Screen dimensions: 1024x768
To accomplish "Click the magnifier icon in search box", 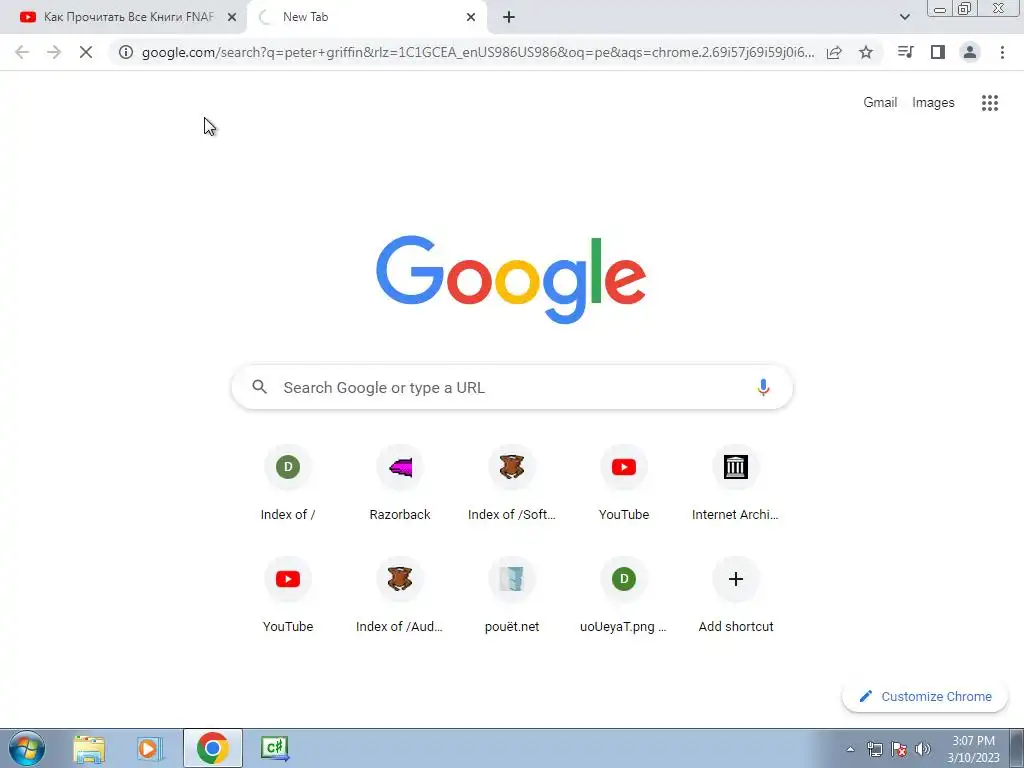I will (x=259, y=387).
